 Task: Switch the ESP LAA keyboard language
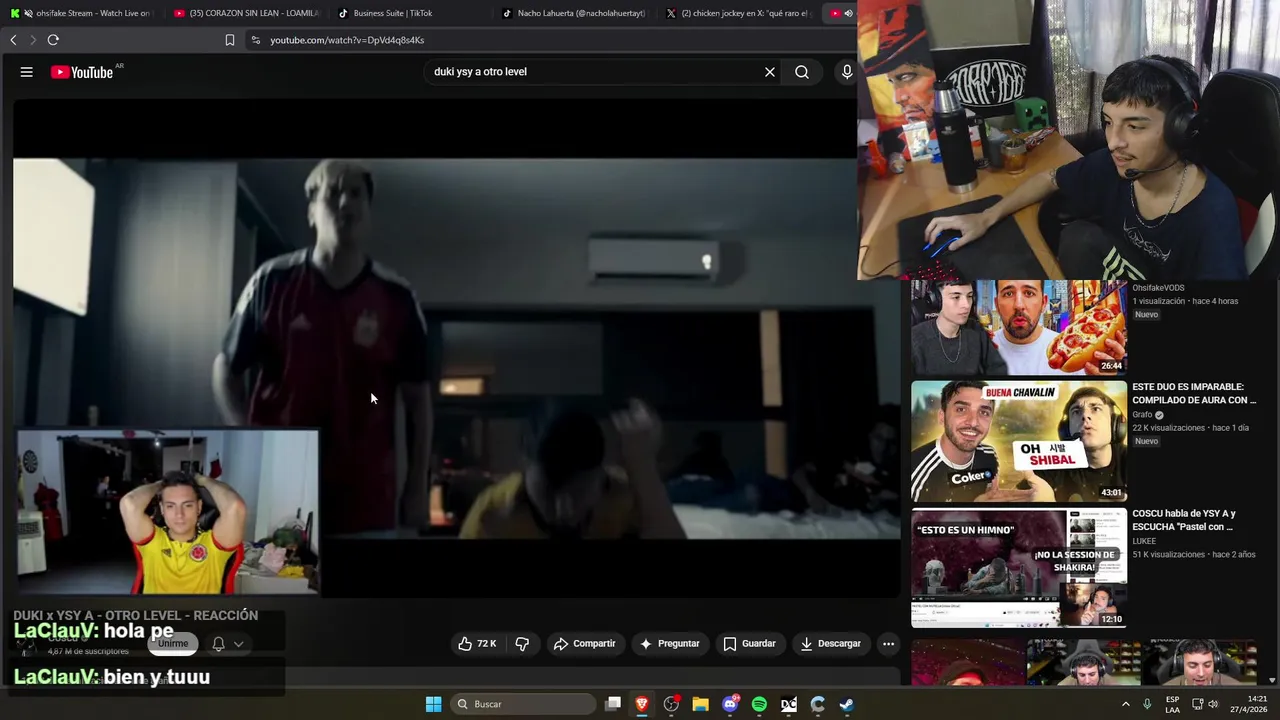[1172, 704]
